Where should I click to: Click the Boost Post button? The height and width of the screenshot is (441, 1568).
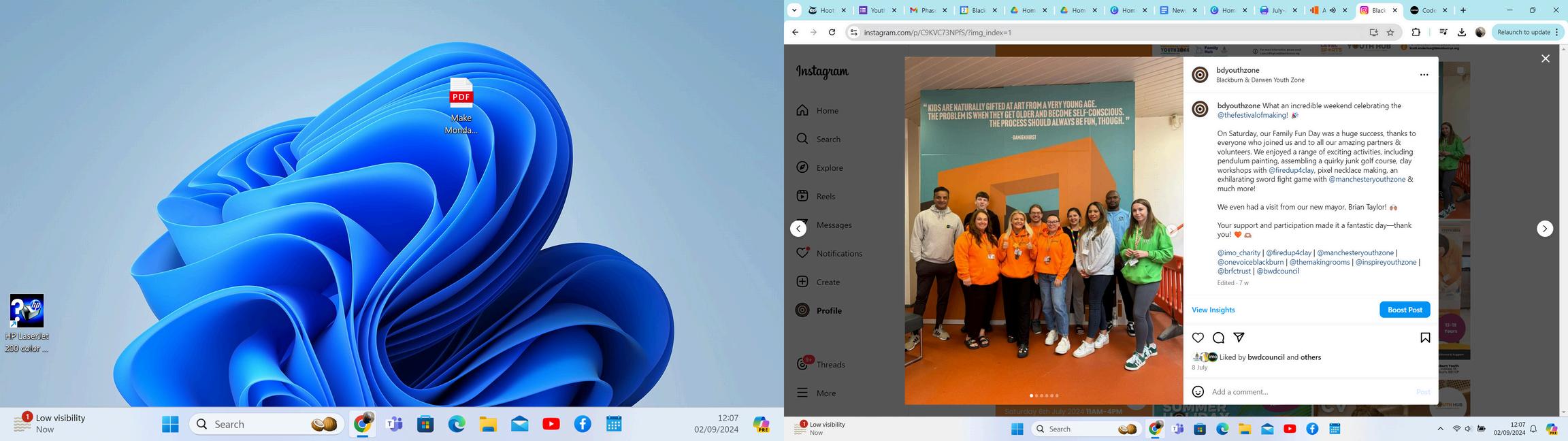point(1405,310)
